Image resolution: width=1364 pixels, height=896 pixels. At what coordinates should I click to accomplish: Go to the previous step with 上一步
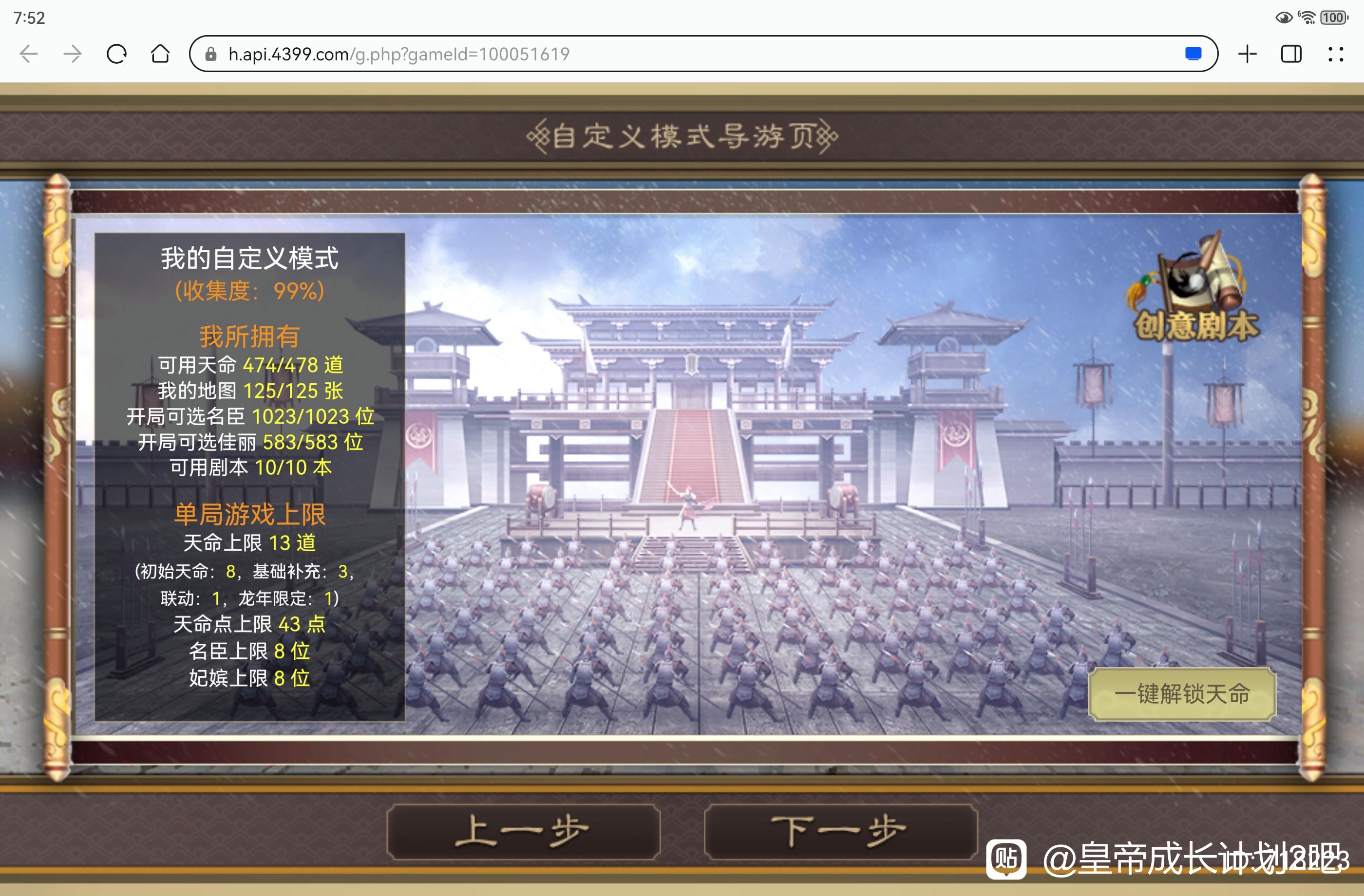point(523,831)
